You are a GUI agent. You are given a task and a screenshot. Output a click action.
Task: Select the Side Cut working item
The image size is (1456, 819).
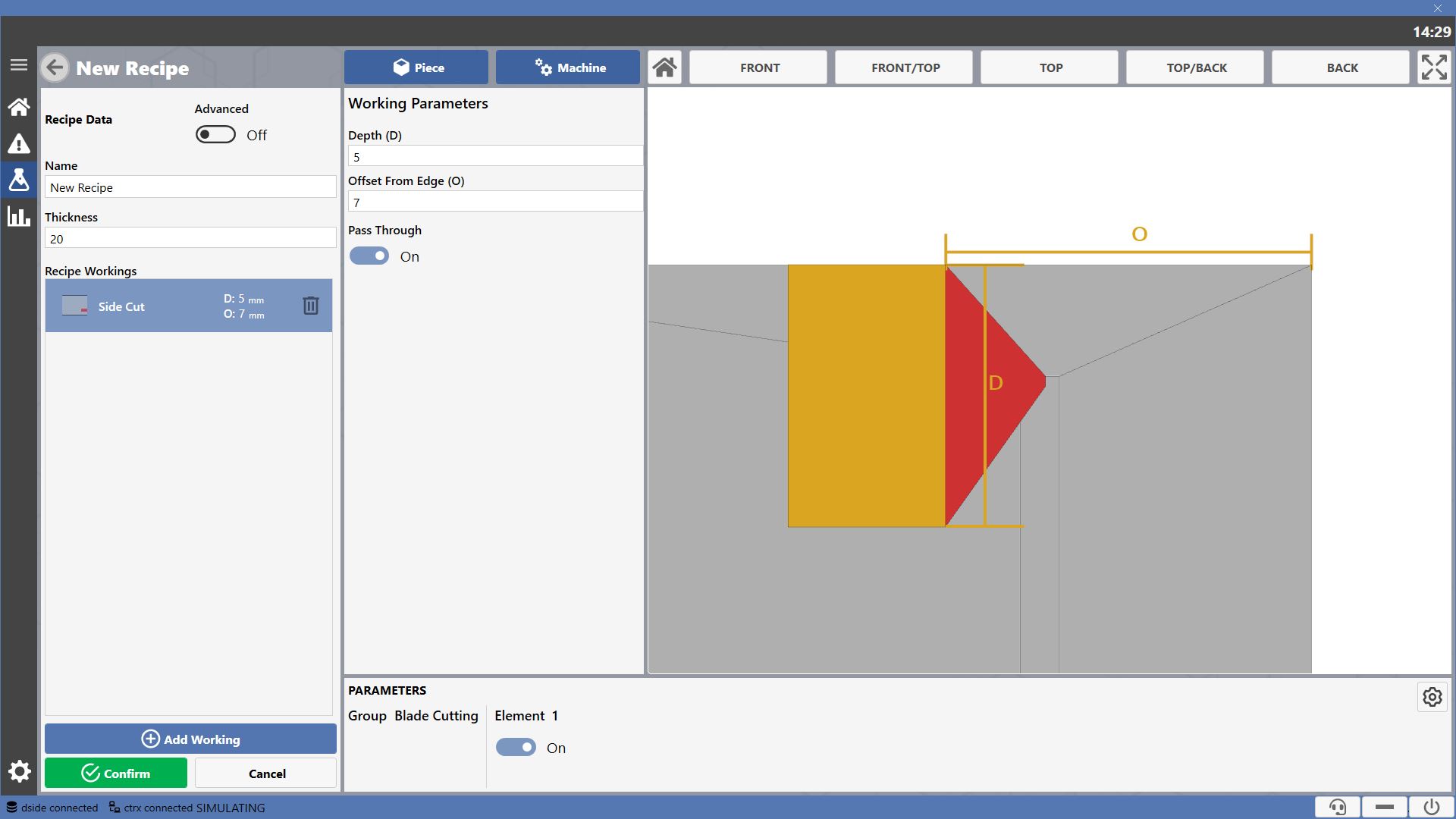pyautogui.click(x=188, y=306)
